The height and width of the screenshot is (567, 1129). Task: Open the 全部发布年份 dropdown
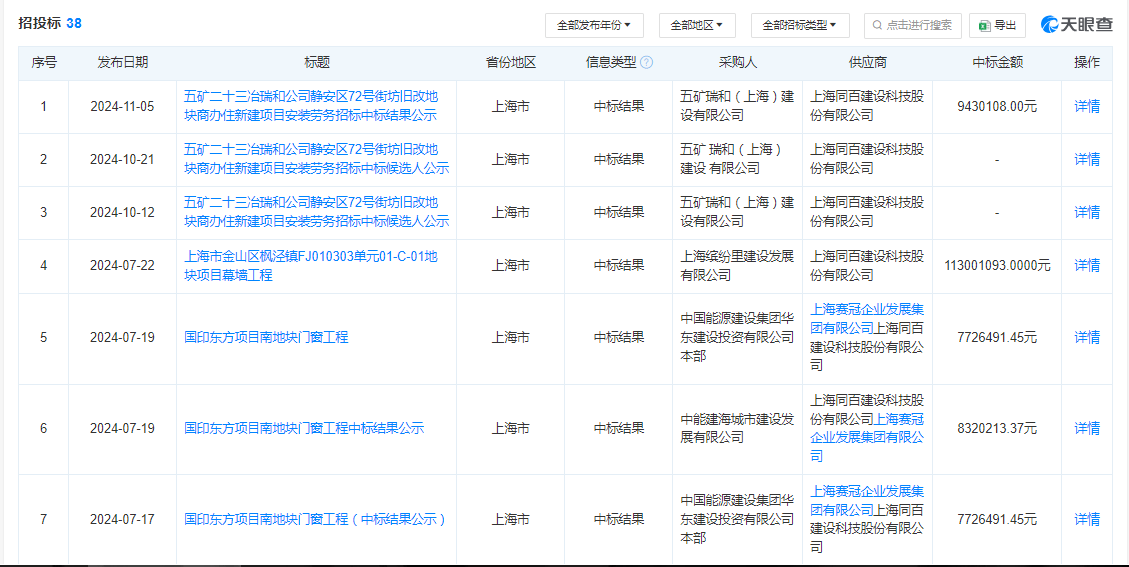tap(594, 25)
